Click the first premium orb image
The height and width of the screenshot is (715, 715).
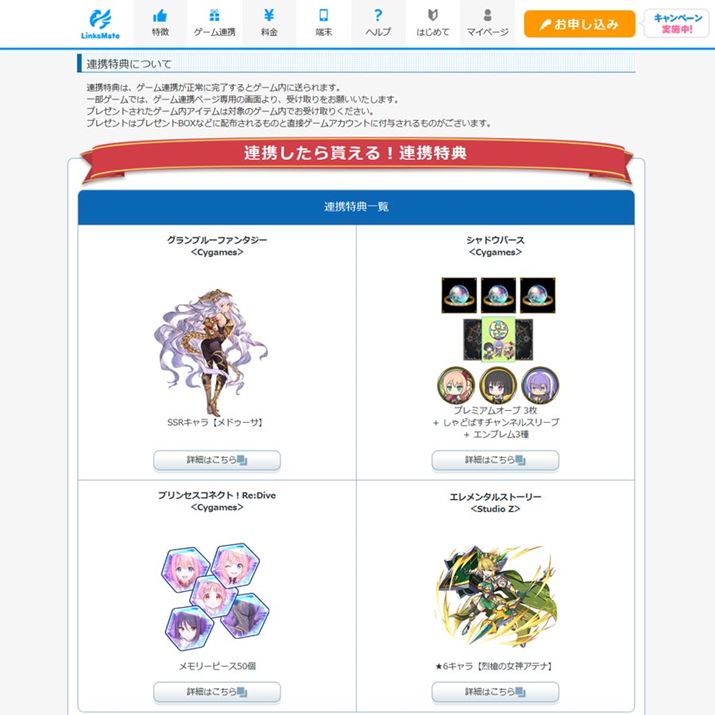point(459,295)
